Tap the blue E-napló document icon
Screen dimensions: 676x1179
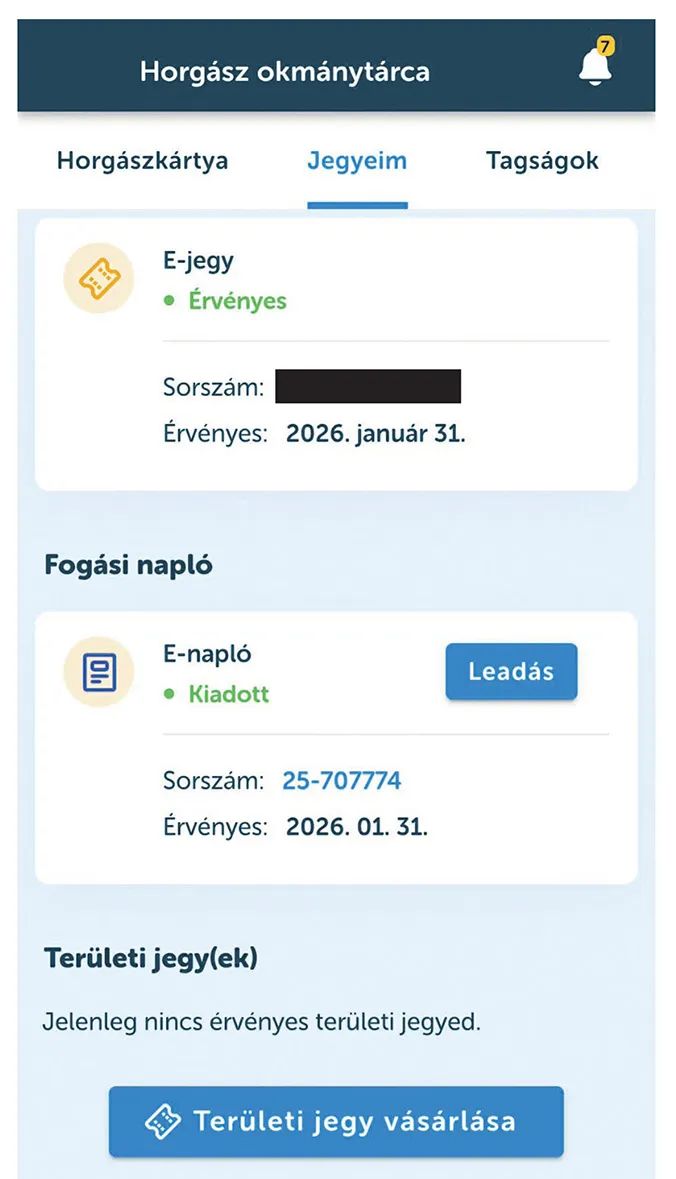pyautogui.click(x=98, y=671)
